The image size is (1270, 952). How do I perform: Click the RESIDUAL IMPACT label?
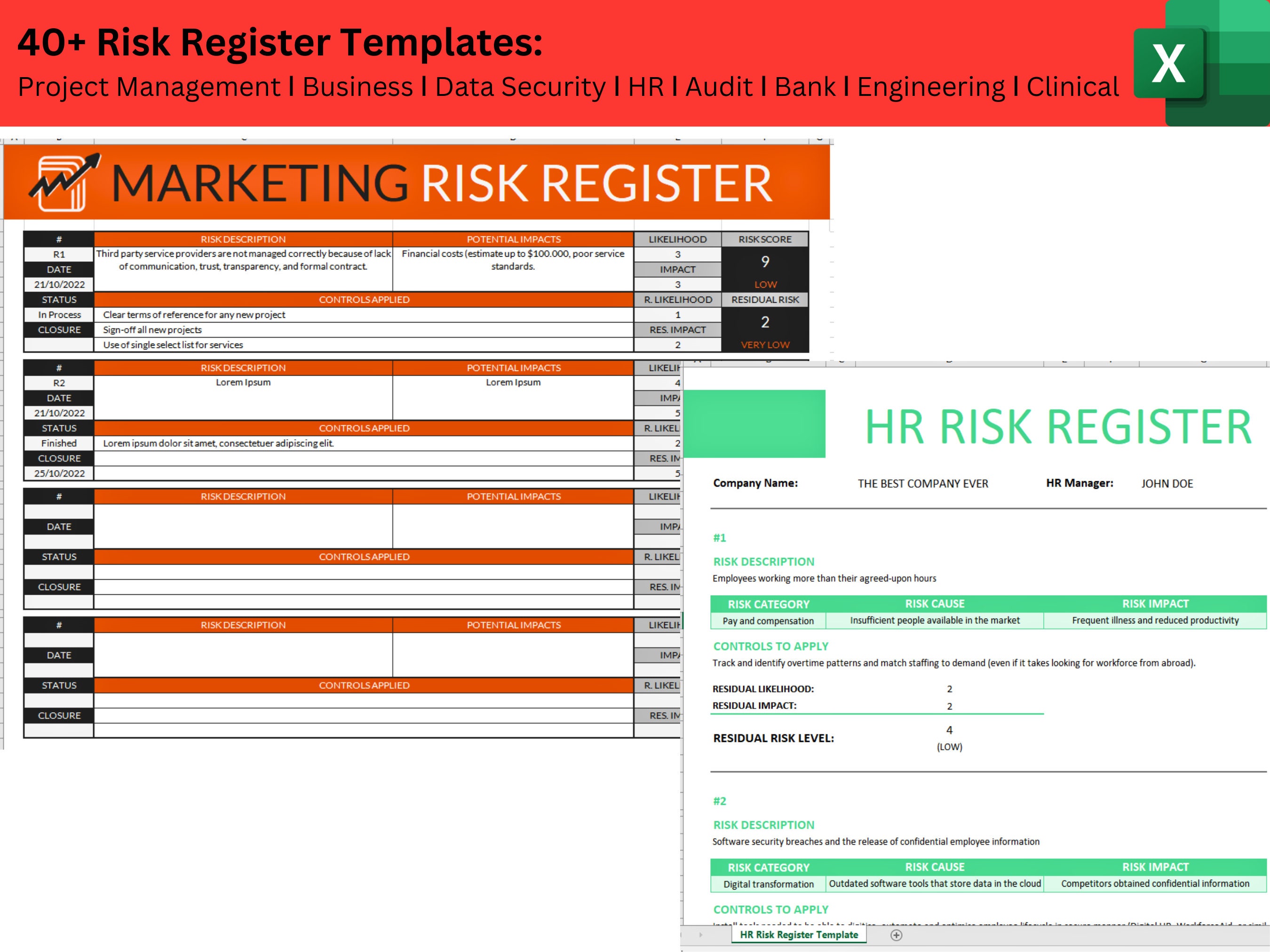(x=754, y=706)
